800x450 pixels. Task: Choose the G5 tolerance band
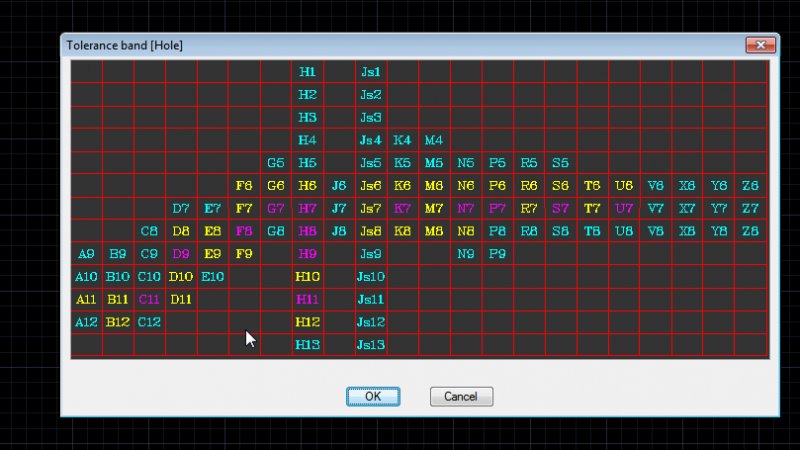(276, 163)
